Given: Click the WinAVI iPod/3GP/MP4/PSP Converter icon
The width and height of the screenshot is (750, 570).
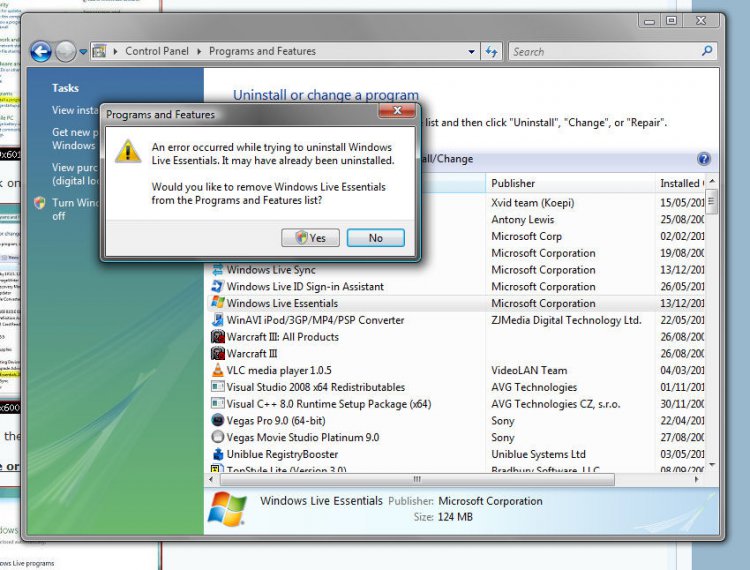Looking at the screenshot, I should pos(218,319).
